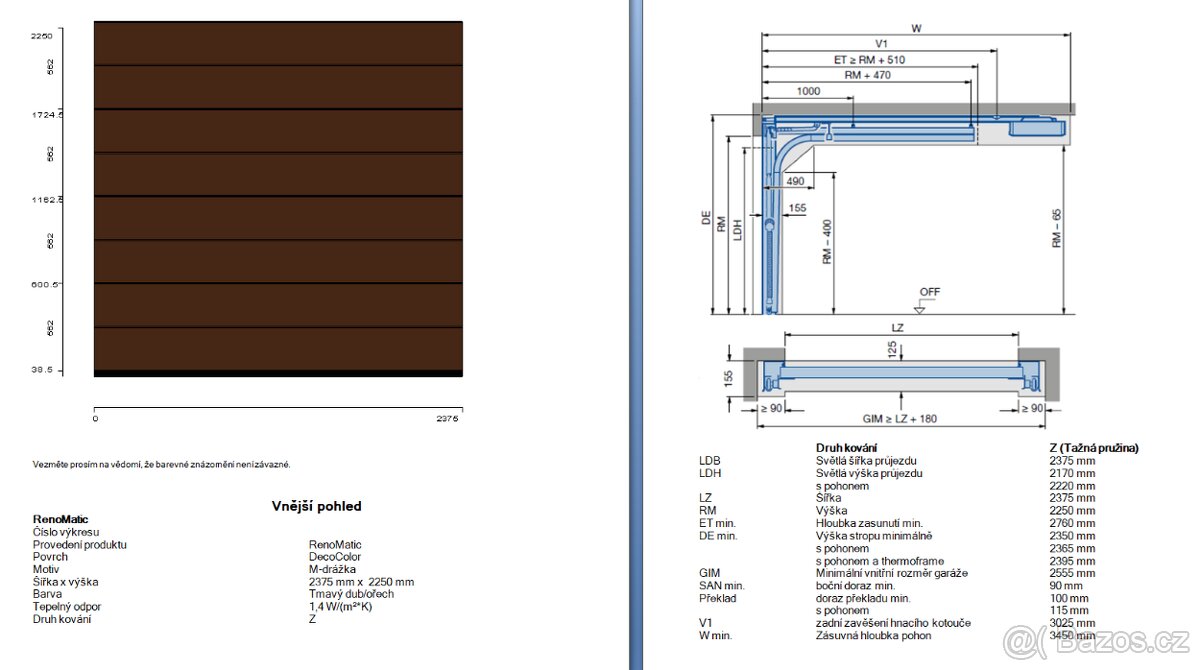Viewport: 1200px width, 670px height.
Task: Select the '2375 mm x 2250 mm' value
Action: click(x=361, y=582)
